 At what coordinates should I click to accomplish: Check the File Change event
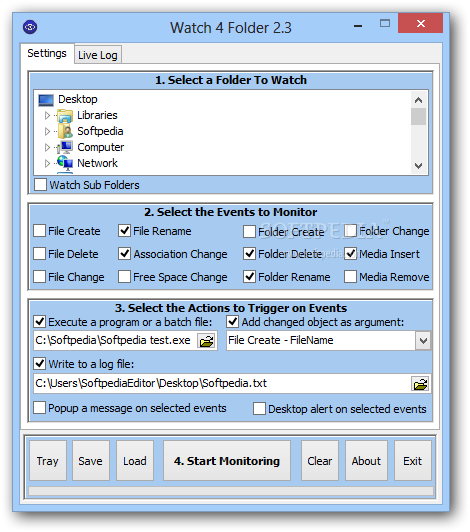(x=40, y=277)
